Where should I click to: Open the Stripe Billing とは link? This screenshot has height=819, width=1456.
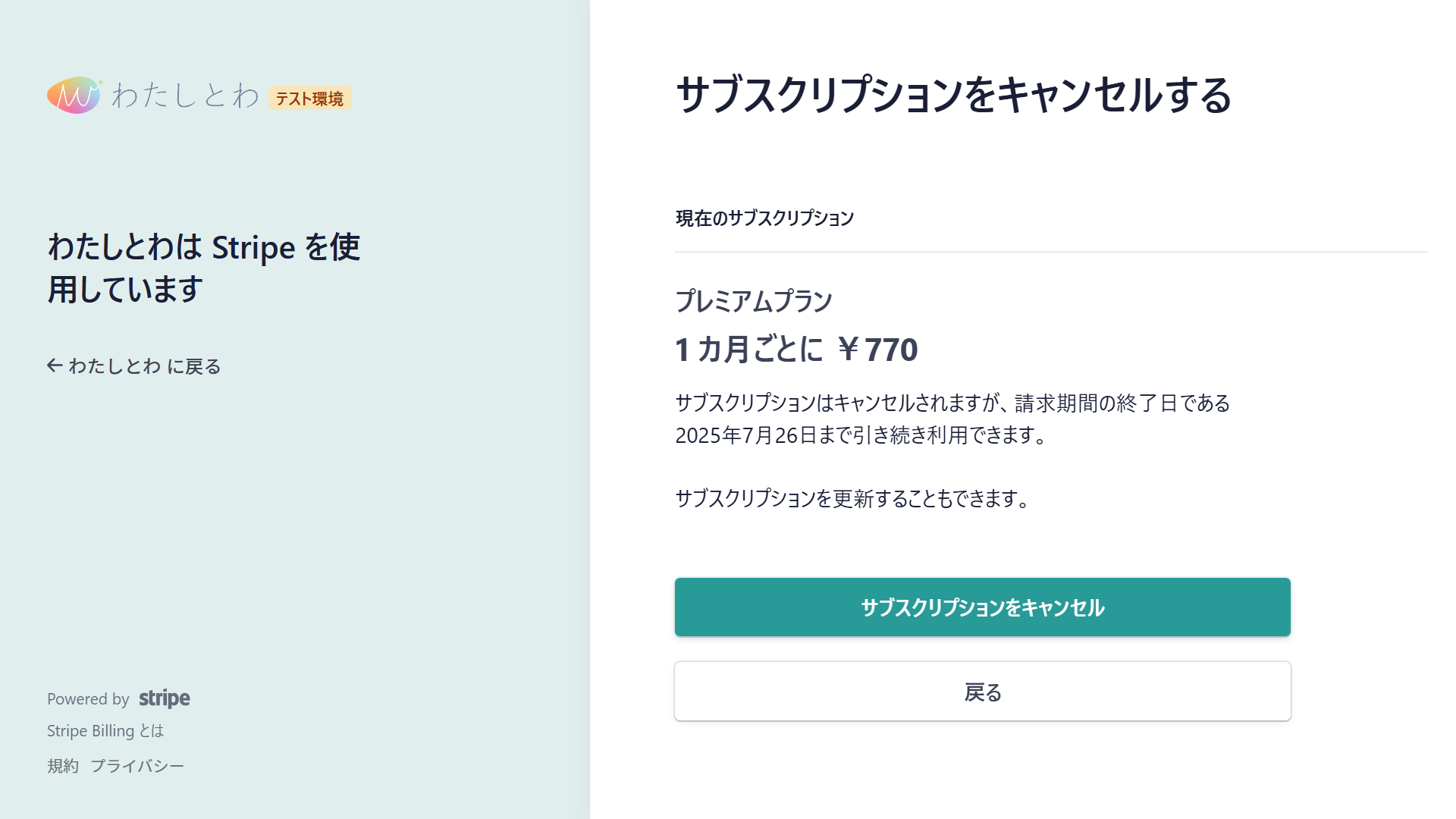point(105,731)
